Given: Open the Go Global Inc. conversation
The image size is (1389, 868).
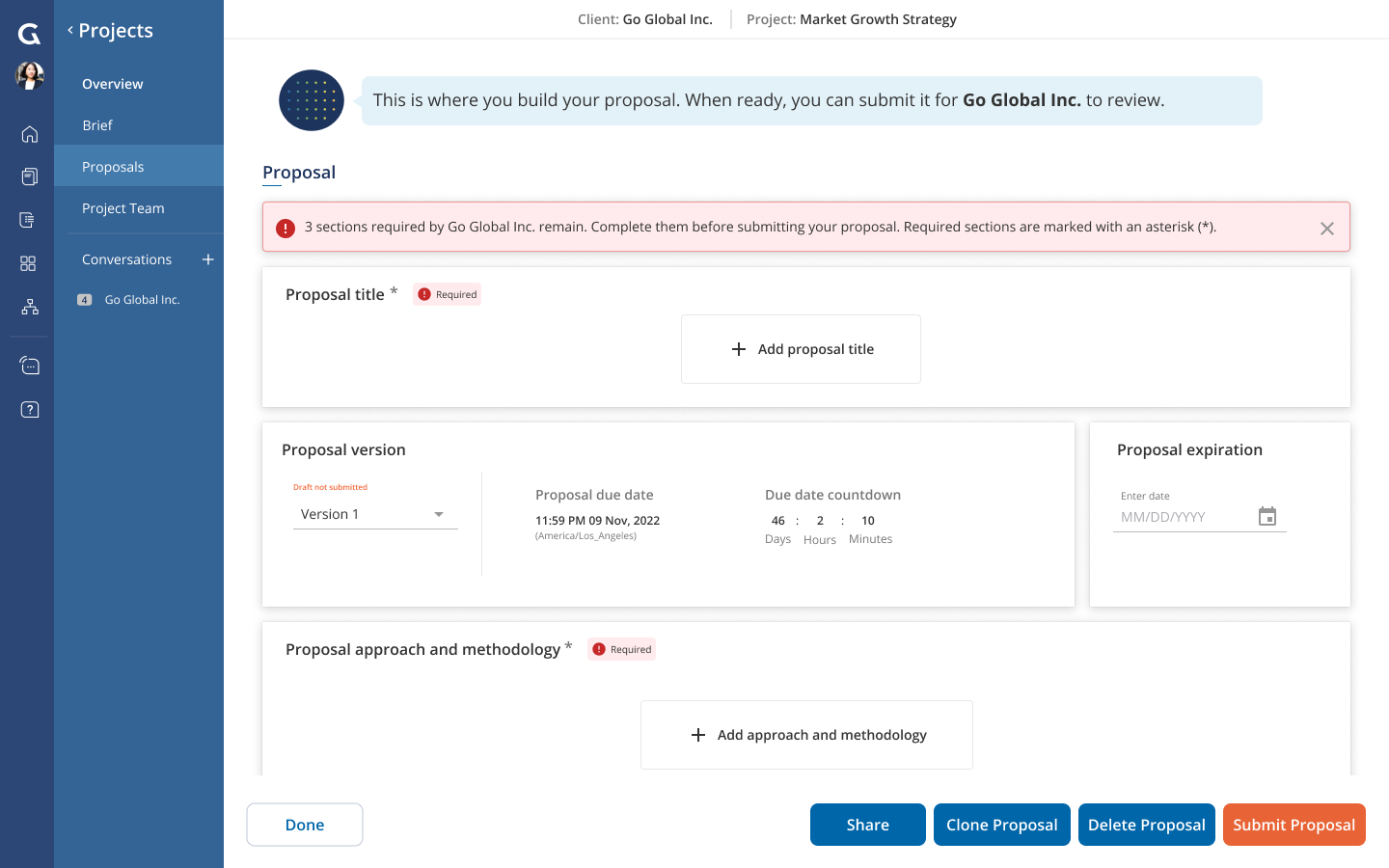Looking at the screenshot, I should 142,300.
